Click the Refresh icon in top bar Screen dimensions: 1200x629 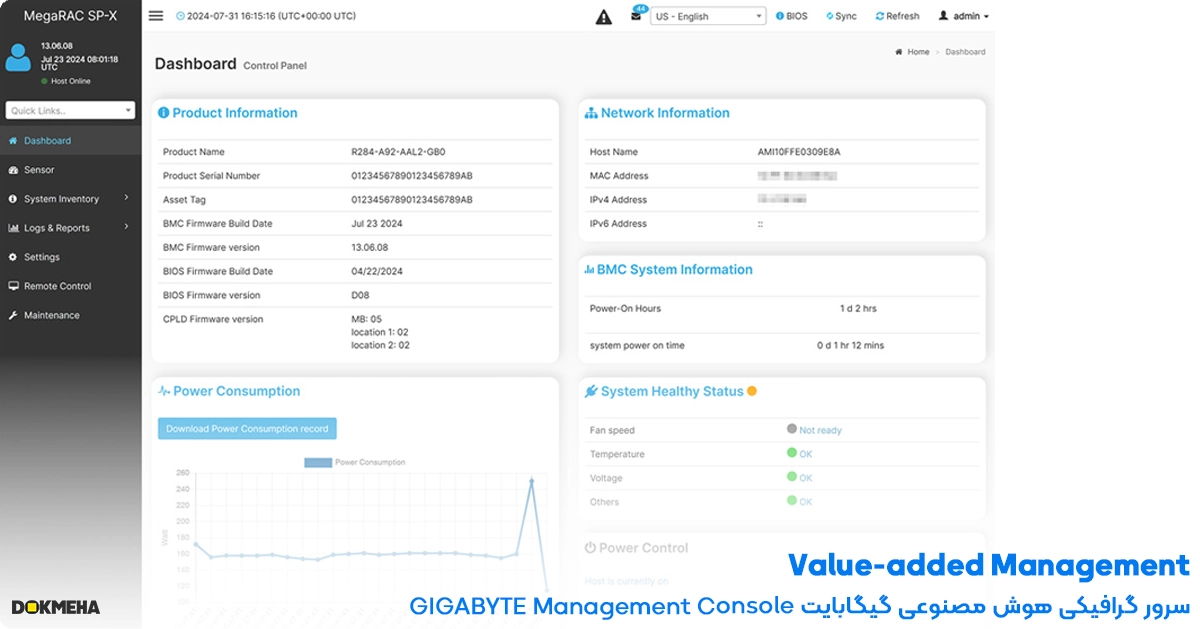tap(880, 16)
